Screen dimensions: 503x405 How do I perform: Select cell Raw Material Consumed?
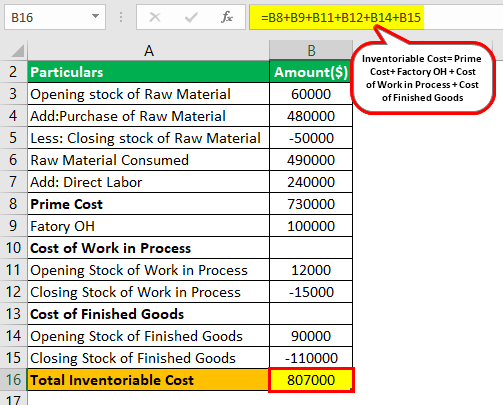(149, 160)
